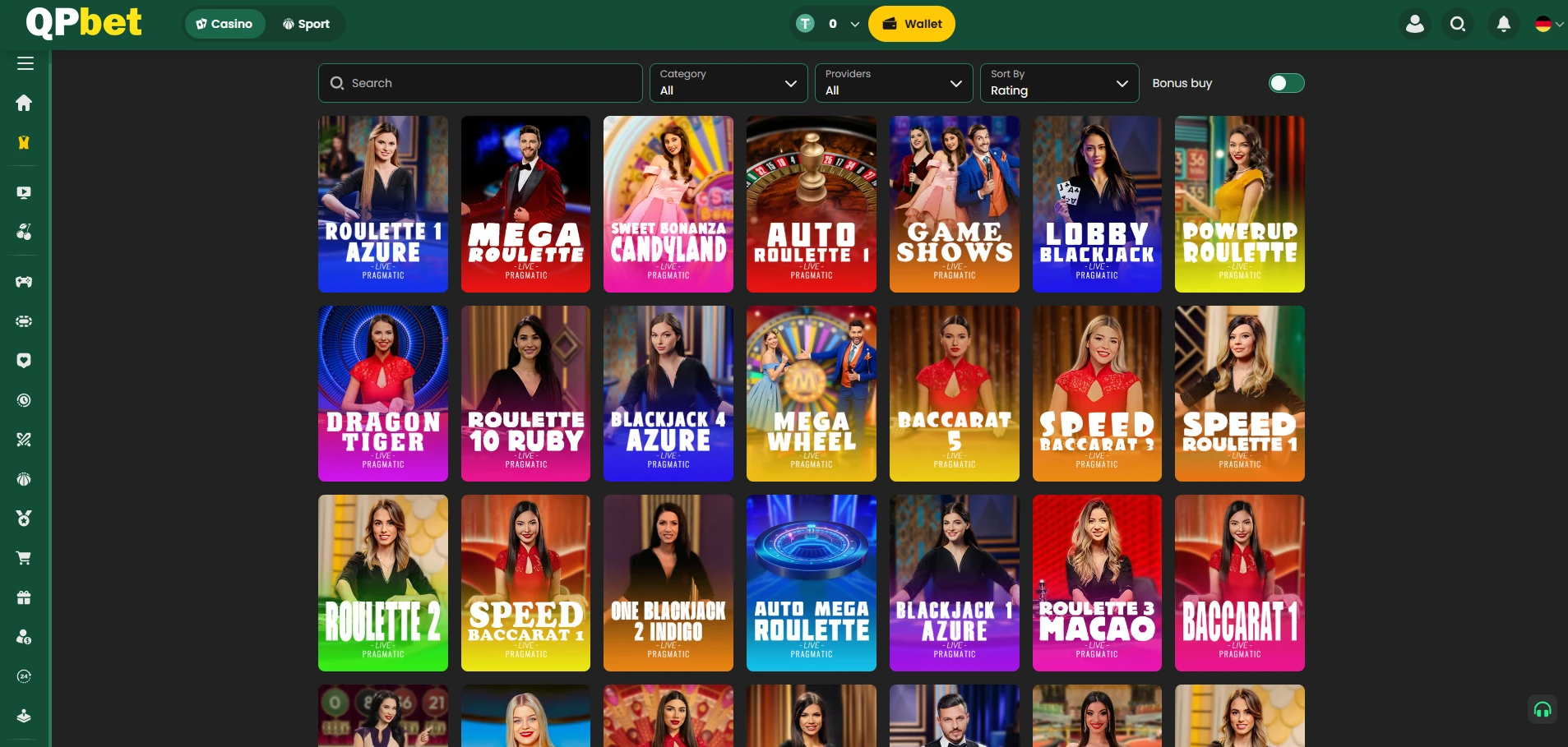
Task: Open Sweet Bonanza Candyland game
Action: click(668, 204)
